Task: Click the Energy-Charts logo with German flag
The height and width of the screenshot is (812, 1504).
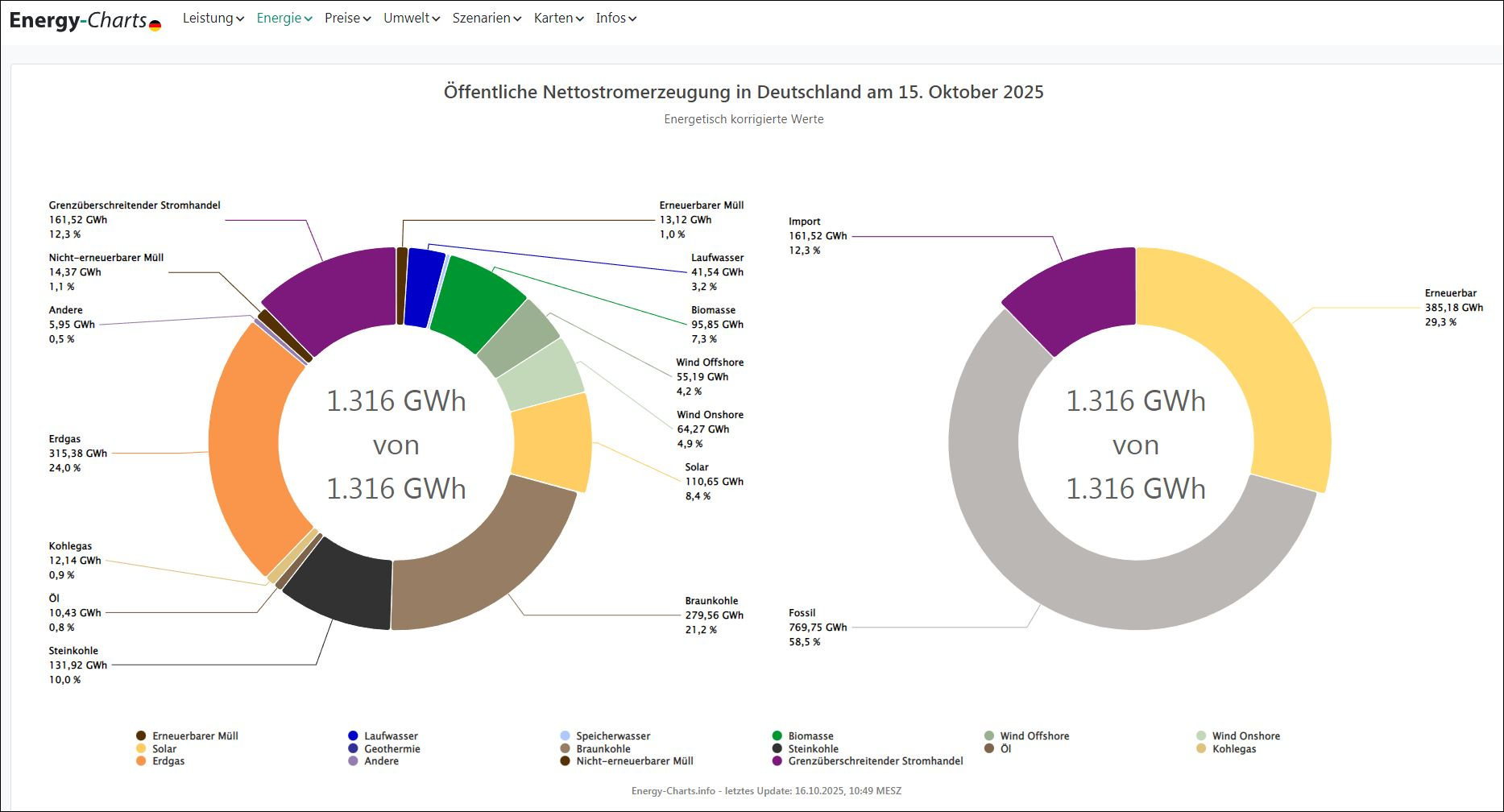Action: pyautogui.click(x=85, y=20)
